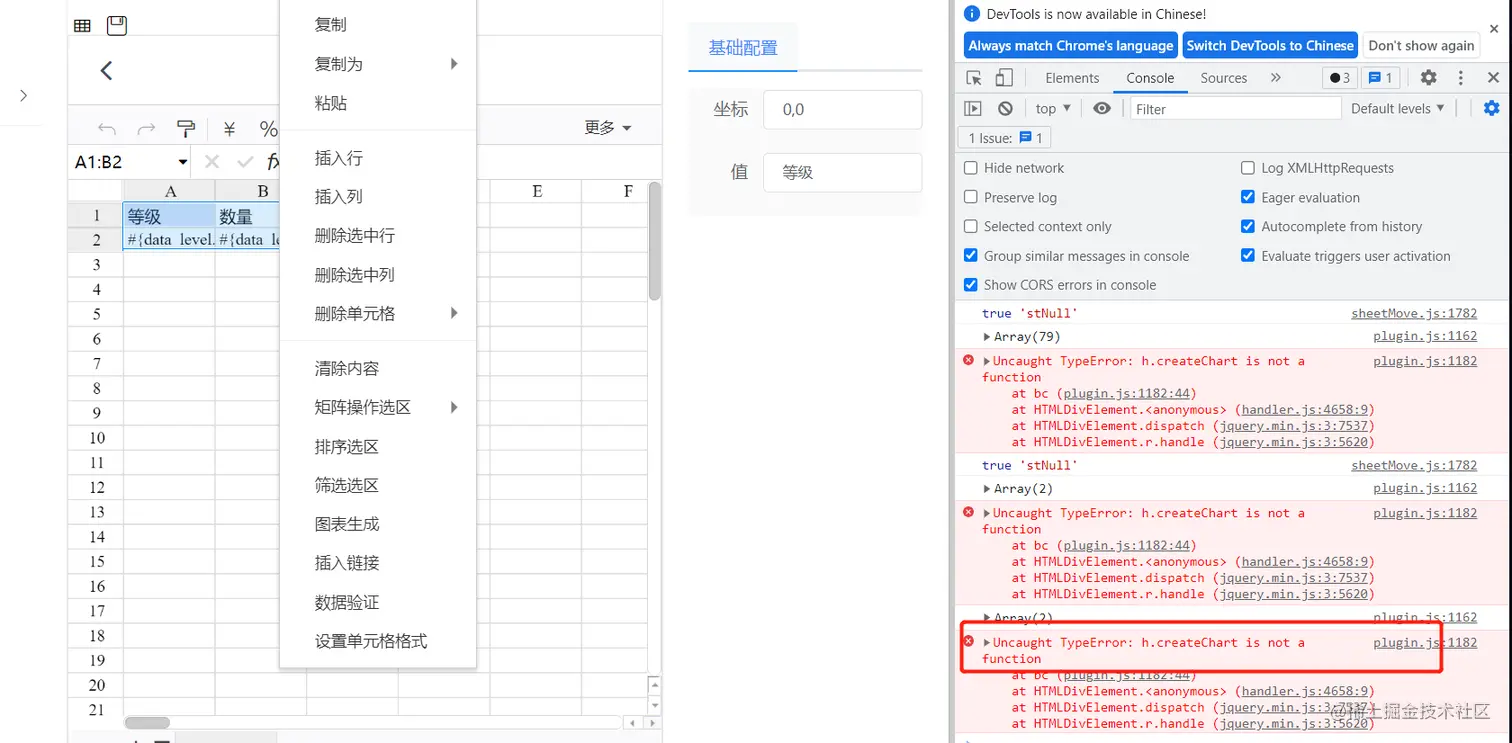Go back using the left chevron arrow

(107, 70)
